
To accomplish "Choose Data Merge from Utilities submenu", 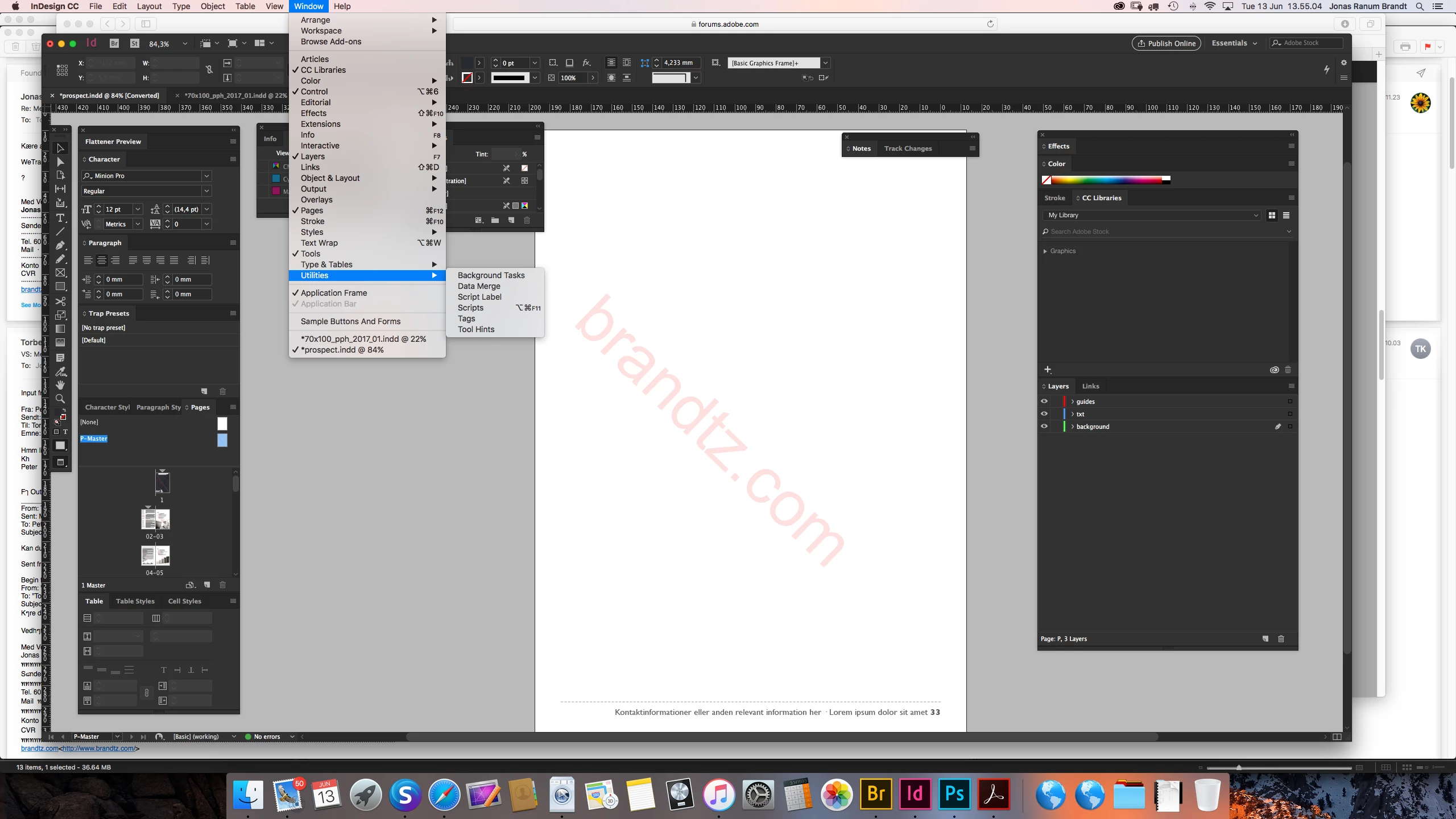I will [x=479, y=286].
